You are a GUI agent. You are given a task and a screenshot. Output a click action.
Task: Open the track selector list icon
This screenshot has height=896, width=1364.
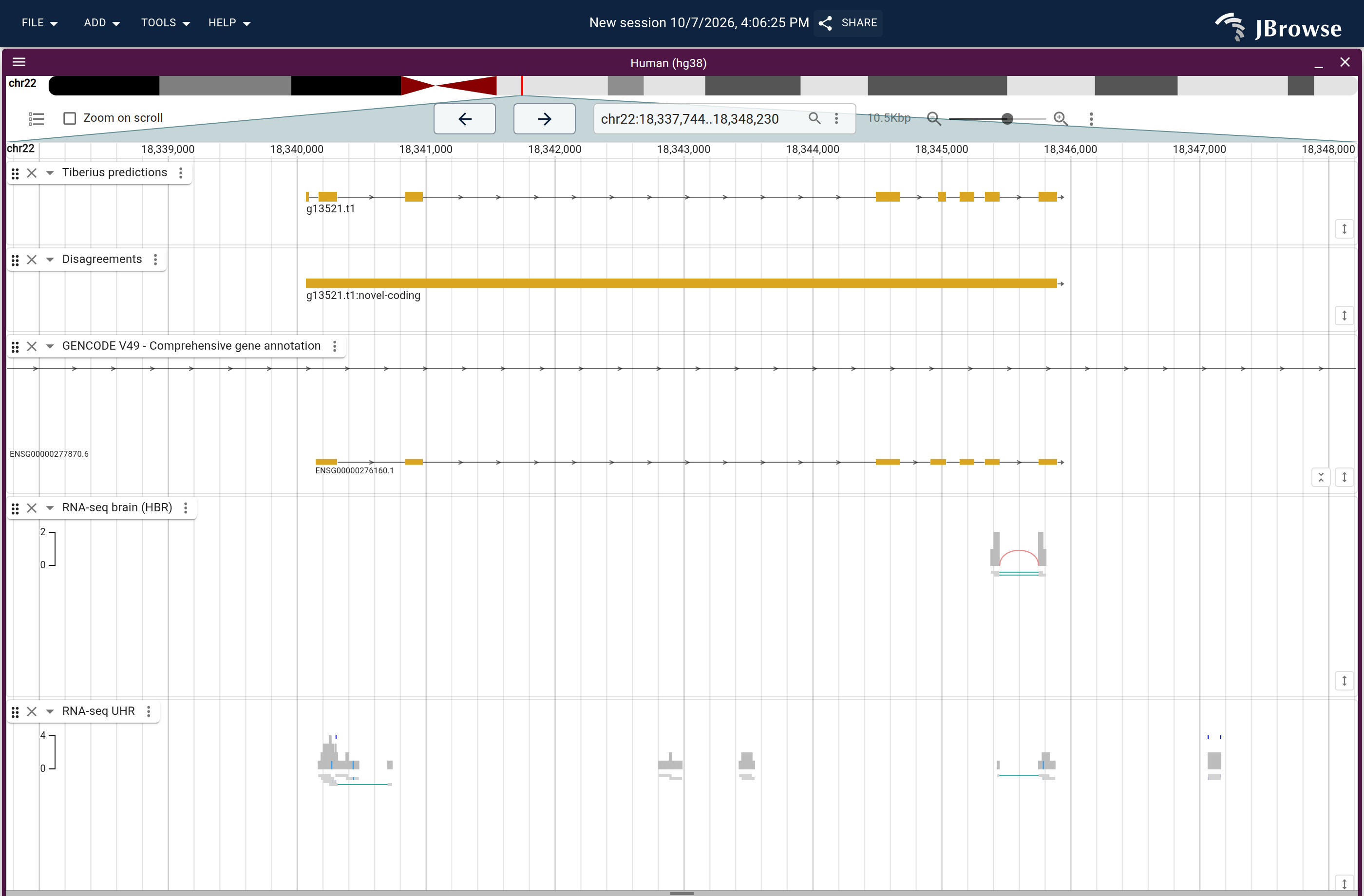[36, 119]
